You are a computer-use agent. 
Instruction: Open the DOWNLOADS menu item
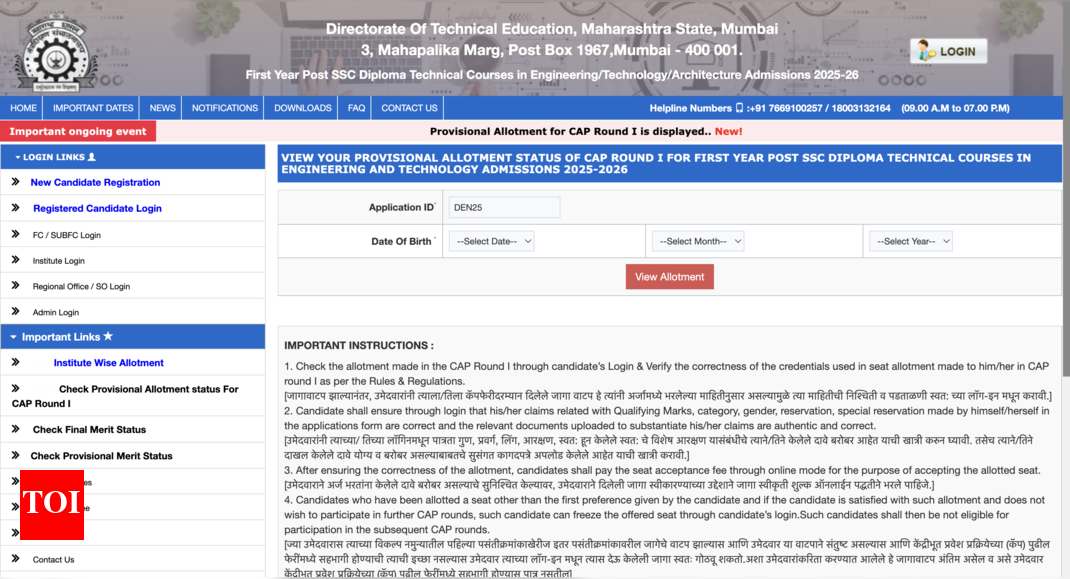[x=302, y=108]
